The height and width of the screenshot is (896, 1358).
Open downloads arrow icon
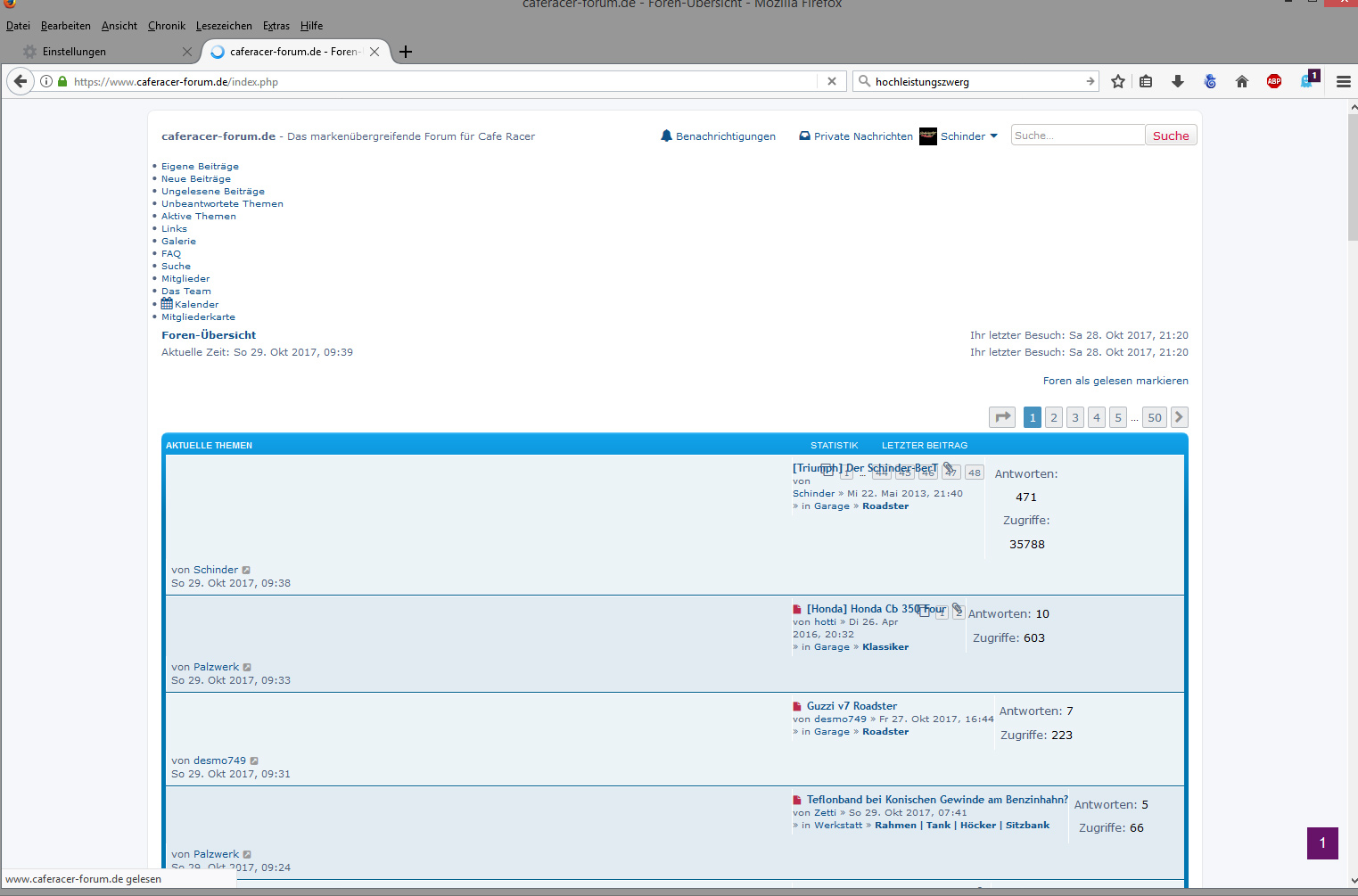(x=1178, y=81)
